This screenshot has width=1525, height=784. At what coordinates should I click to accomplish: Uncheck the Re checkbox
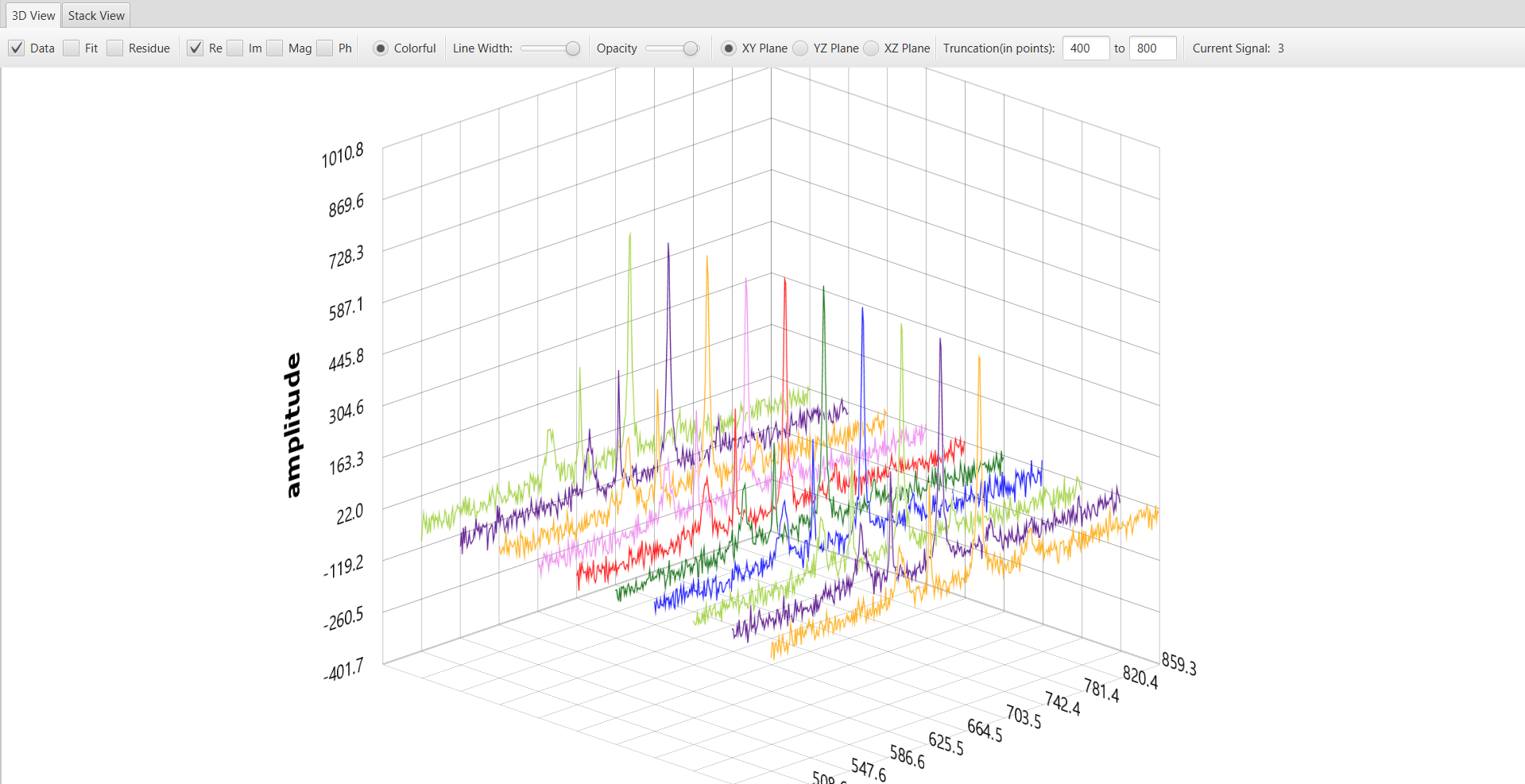coord(195,48)
